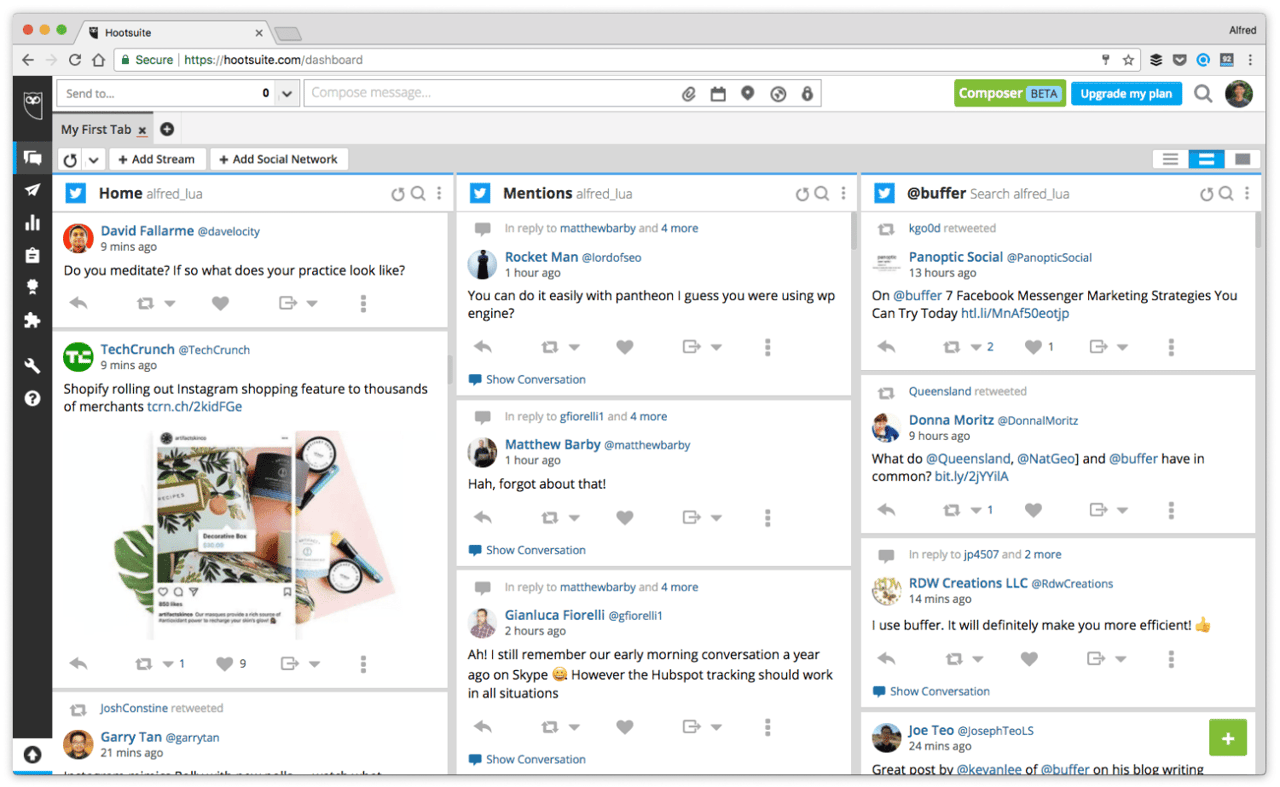This screenshot has width=1280, height=787.
Task: Show Conversation under Rocket Man's tweet
Action: (527, 380)
